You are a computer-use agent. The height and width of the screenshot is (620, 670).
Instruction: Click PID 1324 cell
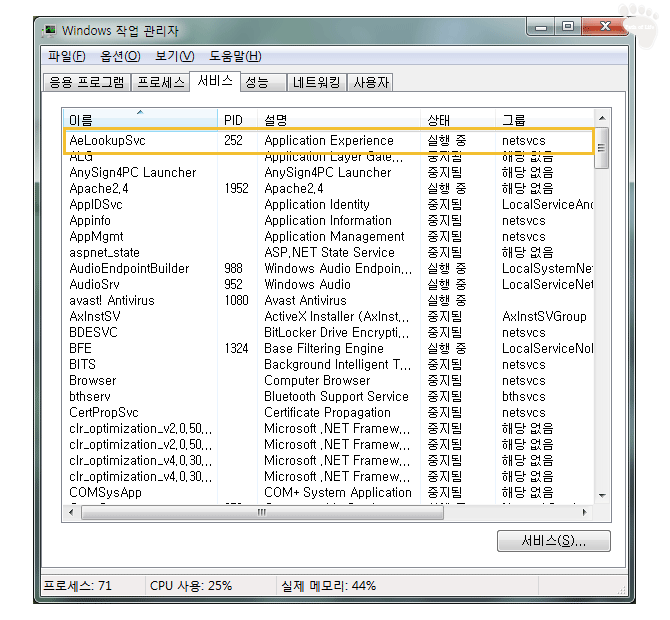(x=236, y=349)
